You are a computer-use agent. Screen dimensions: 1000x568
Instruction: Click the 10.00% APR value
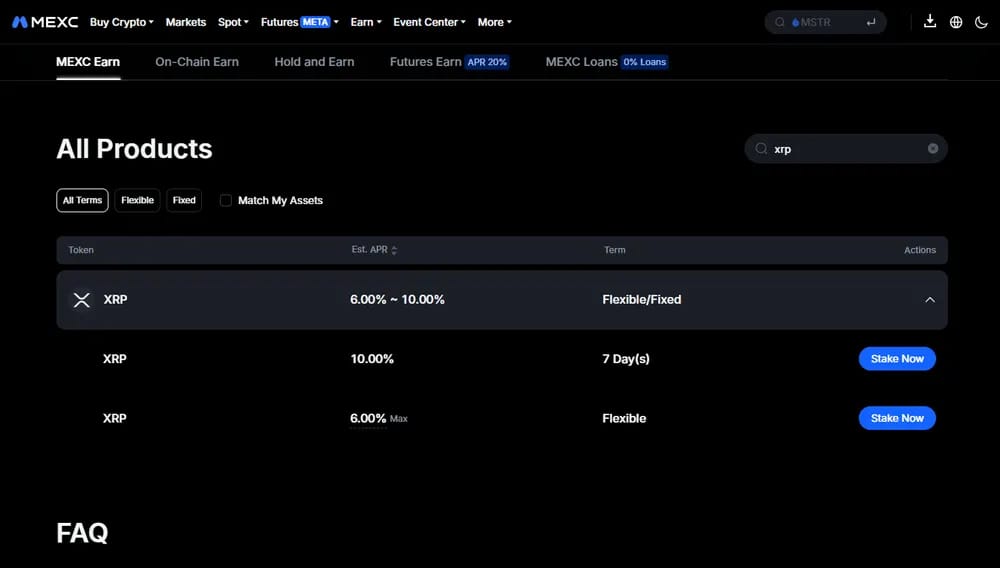pyautogui.click(x=372, y=359)
